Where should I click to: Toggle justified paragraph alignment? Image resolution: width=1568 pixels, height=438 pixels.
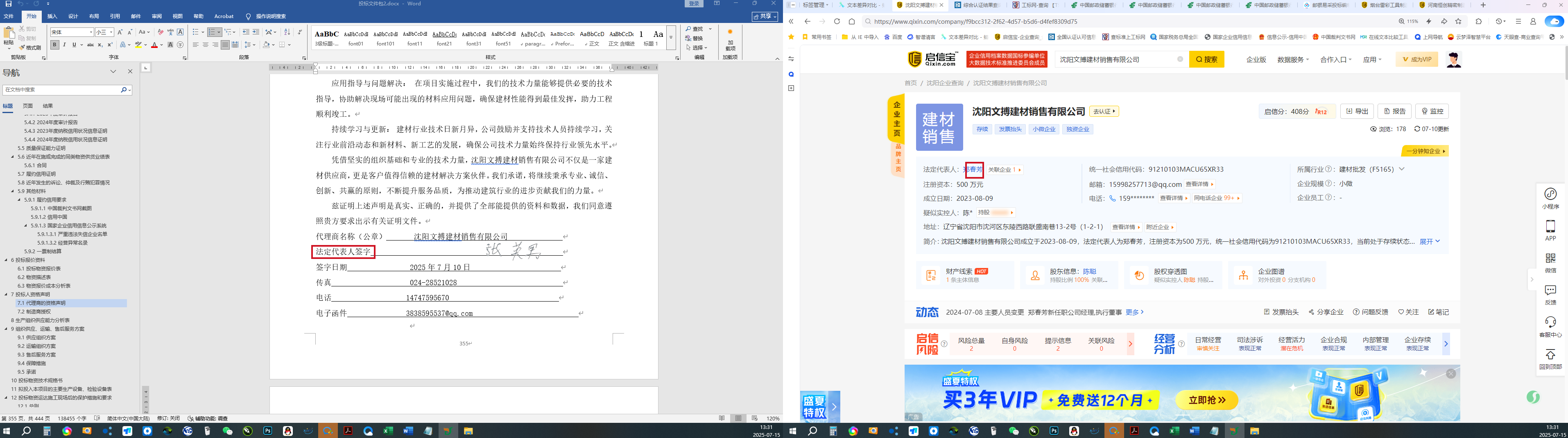(x=225, y=45)
